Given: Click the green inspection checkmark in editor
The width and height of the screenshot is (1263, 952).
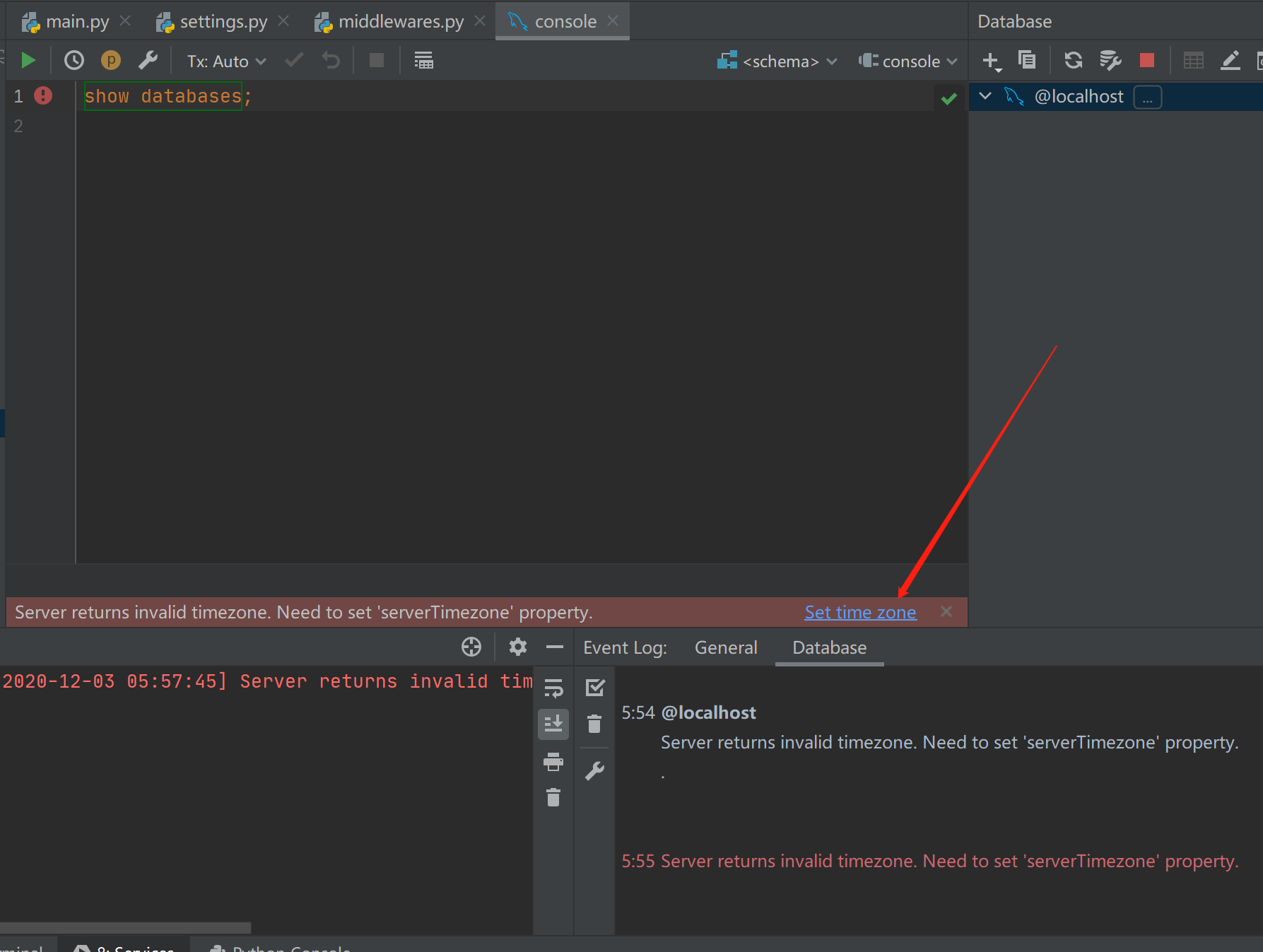Looking at the screenshot, I should [949, 98].
